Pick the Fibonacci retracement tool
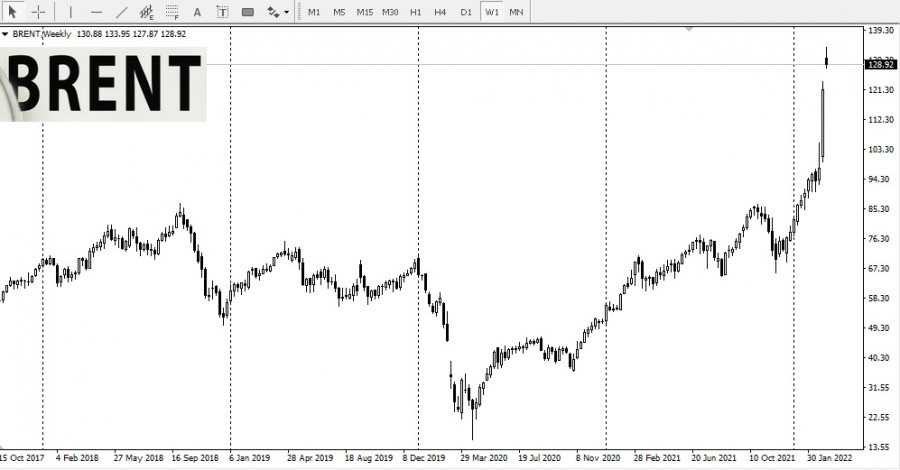Image resolution: width=900 pixels, height=470 pixels. [x=172, y=11]
